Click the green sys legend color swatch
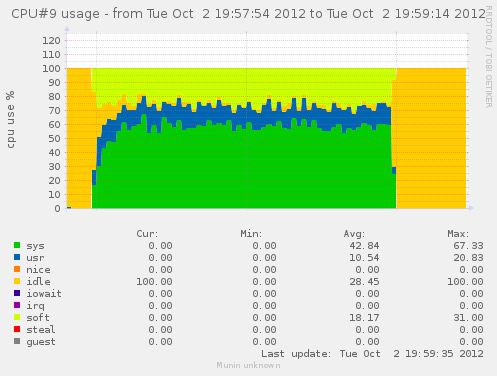The width and height of the screenshot is (497, 376). 17,245
